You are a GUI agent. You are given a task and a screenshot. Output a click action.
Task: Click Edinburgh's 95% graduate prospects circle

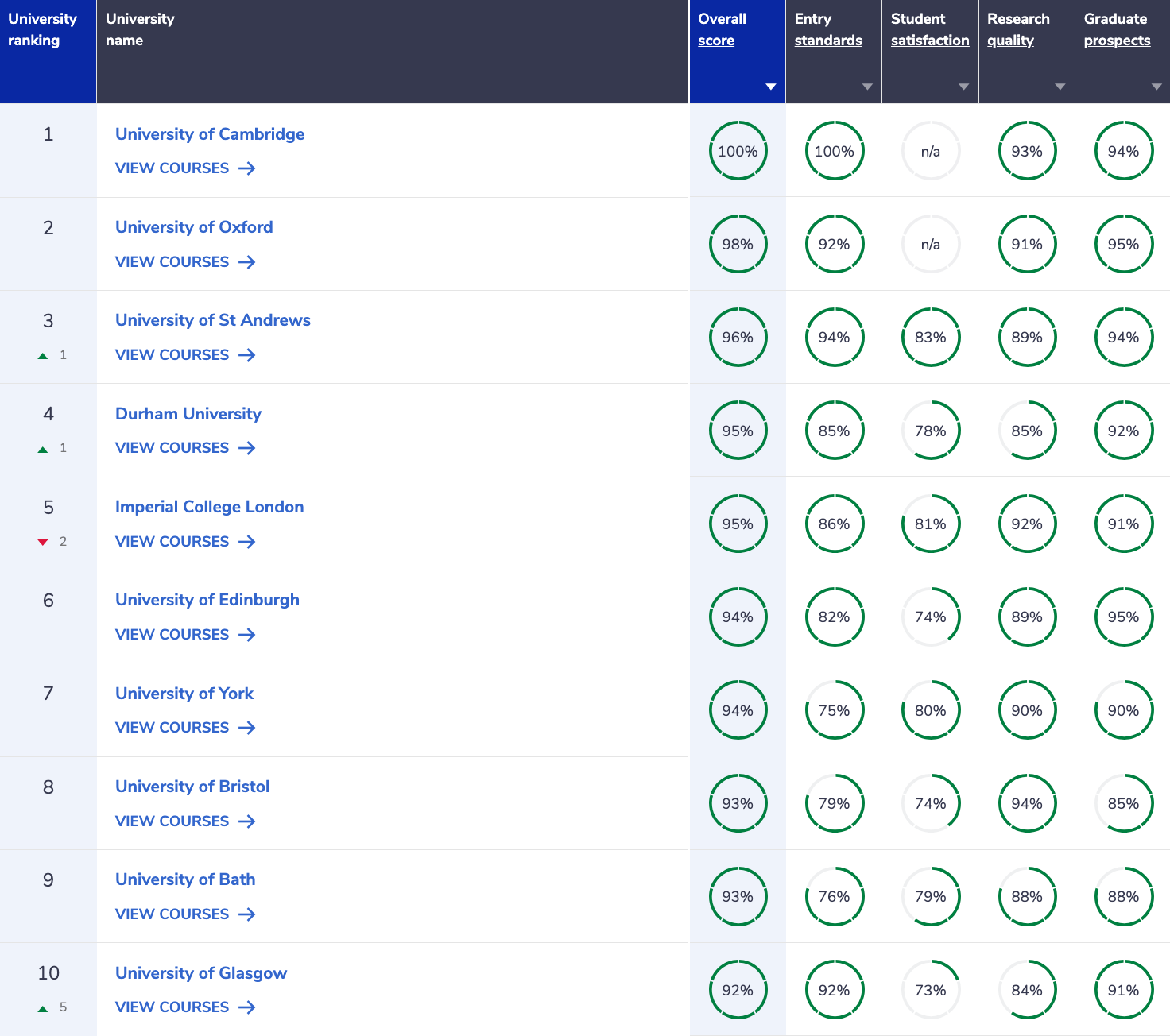(x=1124, y=617)
